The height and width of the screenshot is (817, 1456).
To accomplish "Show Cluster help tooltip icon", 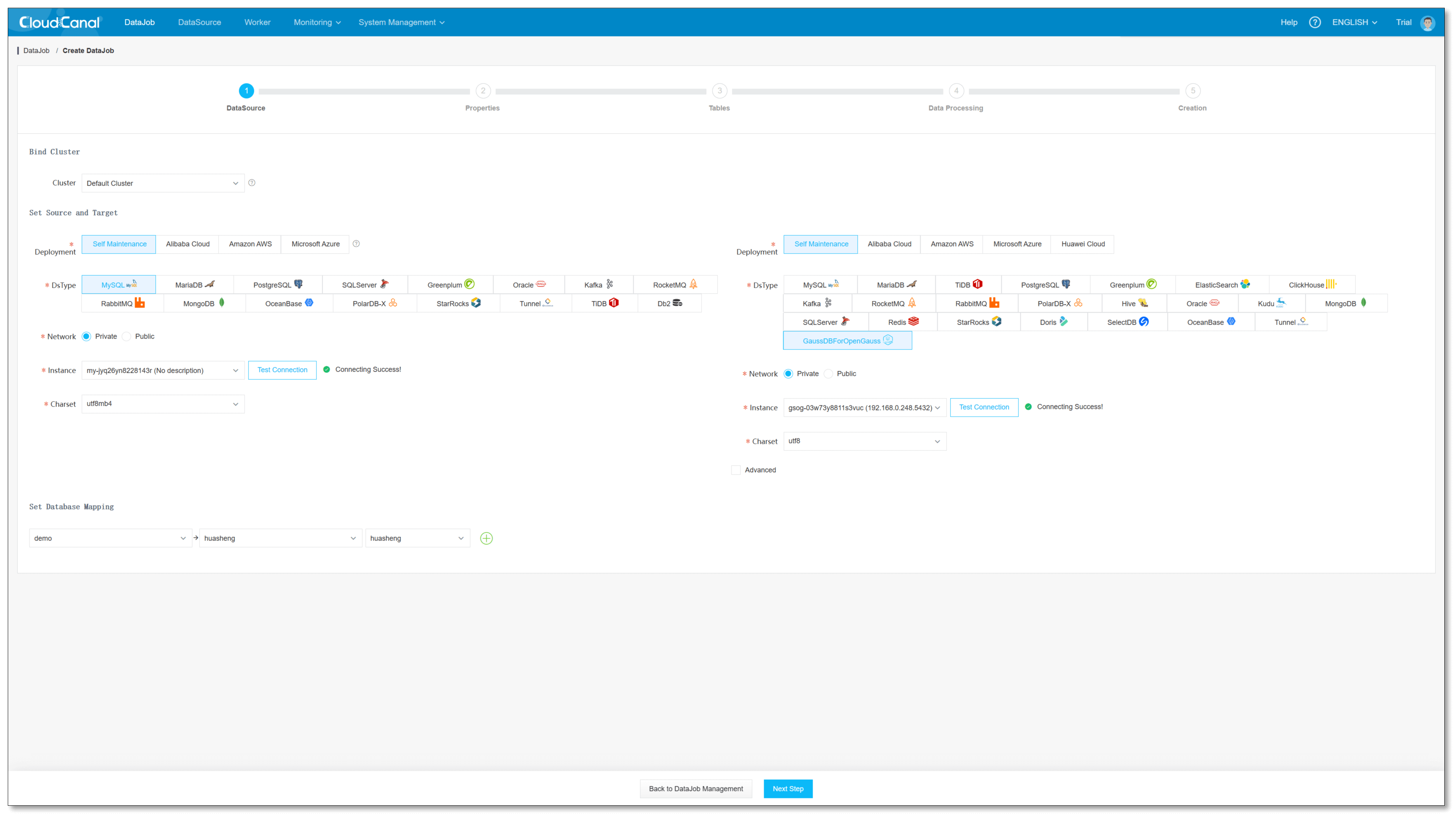I will [252, 183].
